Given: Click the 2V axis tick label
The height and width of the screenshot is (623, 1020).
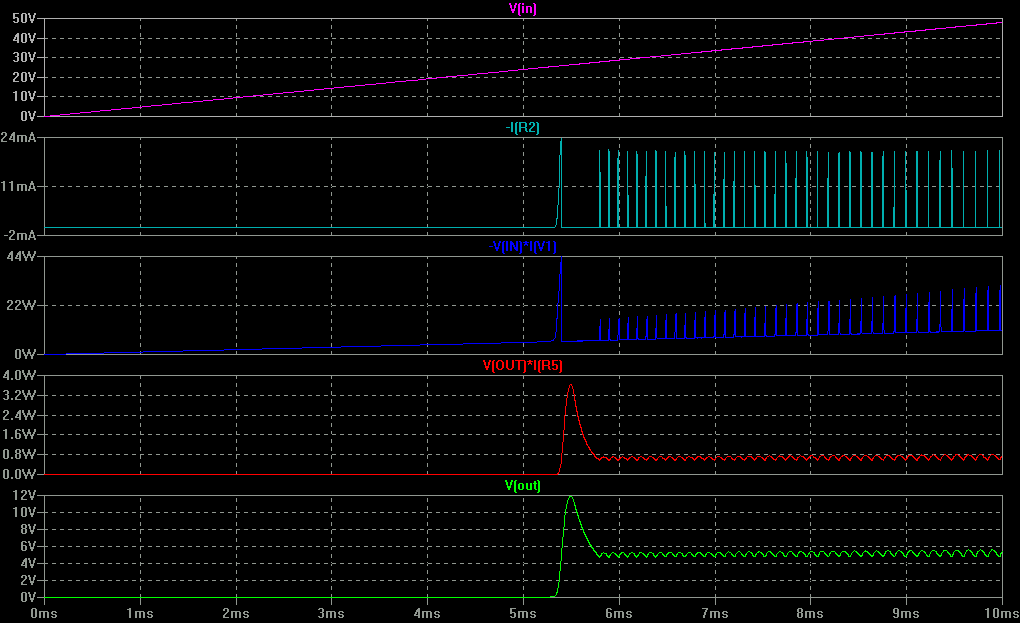Looking at the screenshot, I should [28, 580].
